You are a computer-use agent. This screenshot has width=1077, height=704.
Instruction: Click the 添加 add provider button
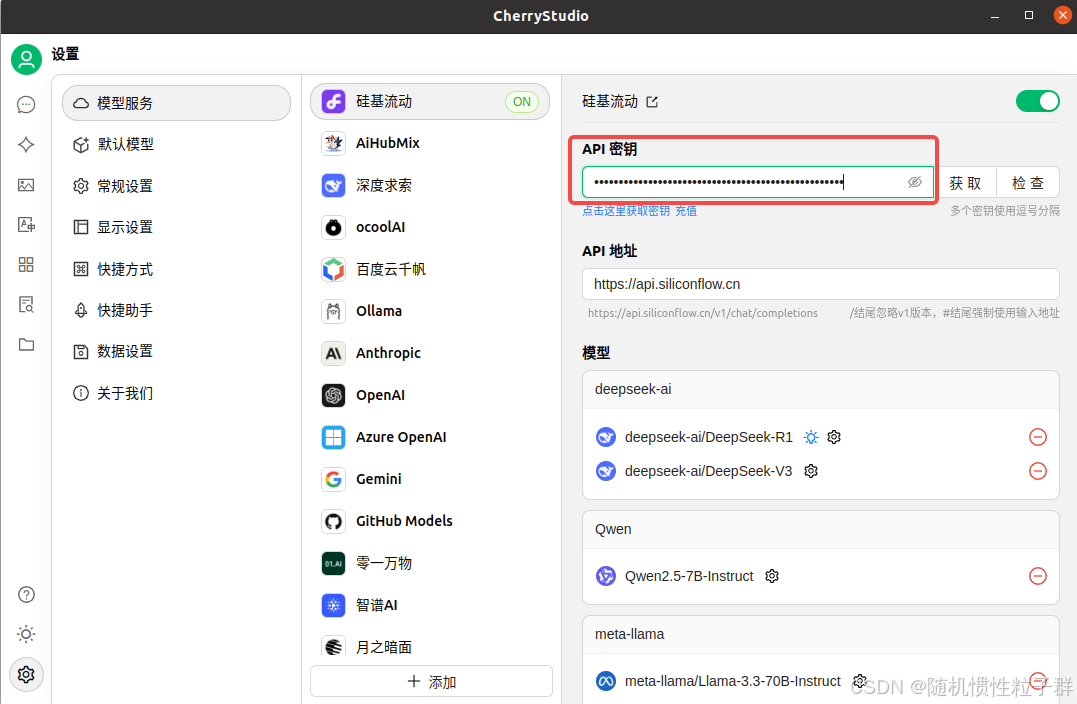(x=431, y=681)
